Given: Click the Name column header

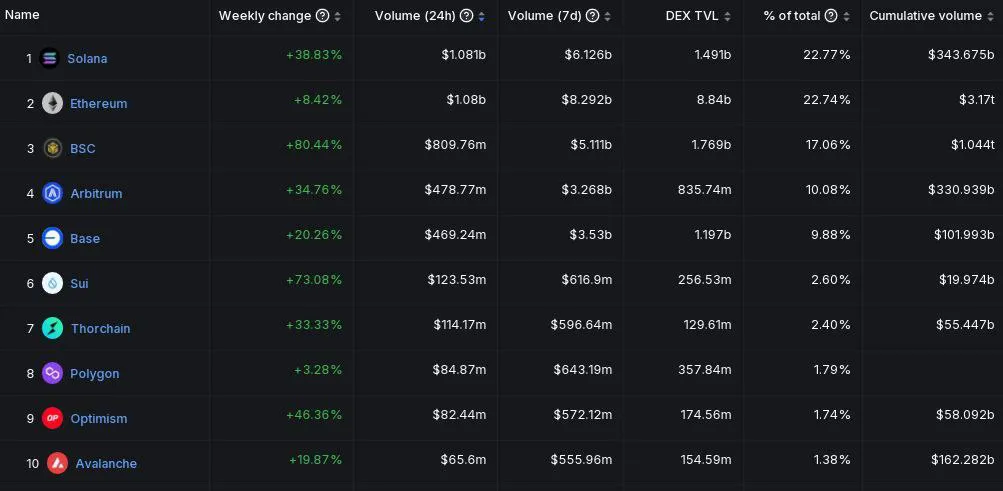Looking at the screenshot, I should click(x=22, y=15).
